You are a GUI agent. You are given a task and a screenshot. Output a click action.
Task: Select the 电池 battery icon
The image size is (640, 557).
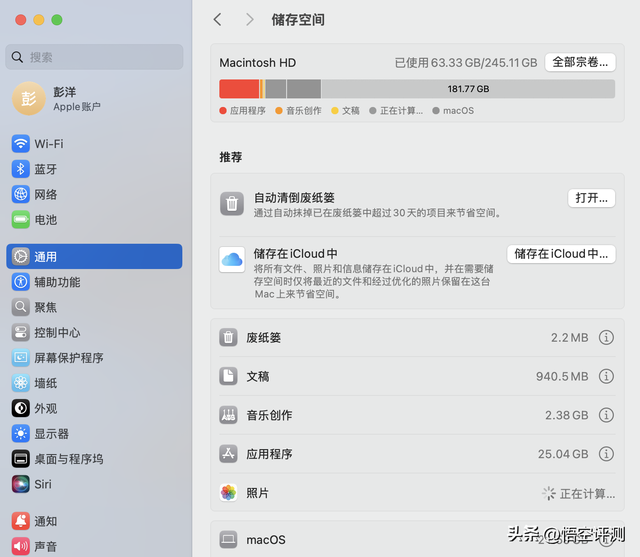[20, 220]
